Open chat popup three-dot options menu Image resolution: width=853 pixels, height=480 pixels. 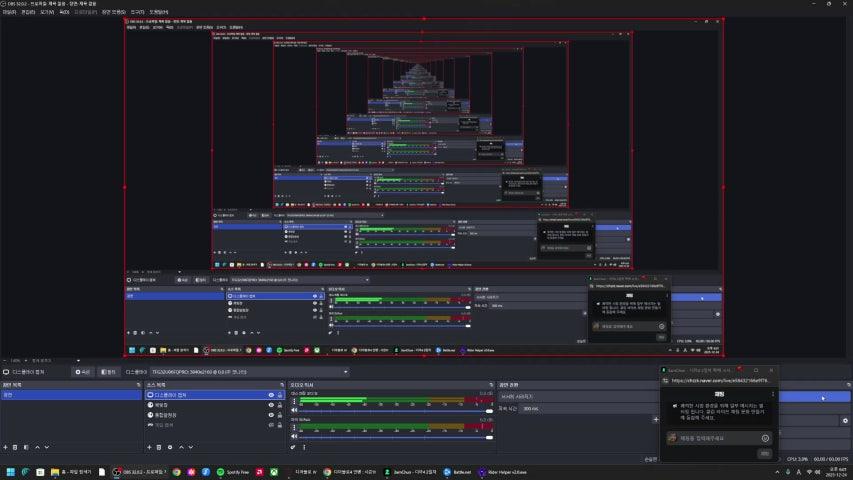772,394
